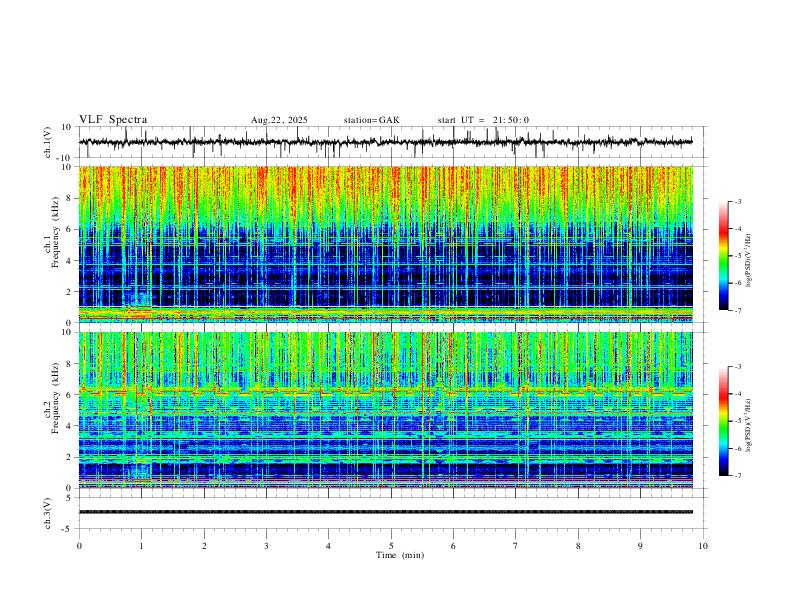Click the ch.3 flat voltage trace

(x=386, y=512)
